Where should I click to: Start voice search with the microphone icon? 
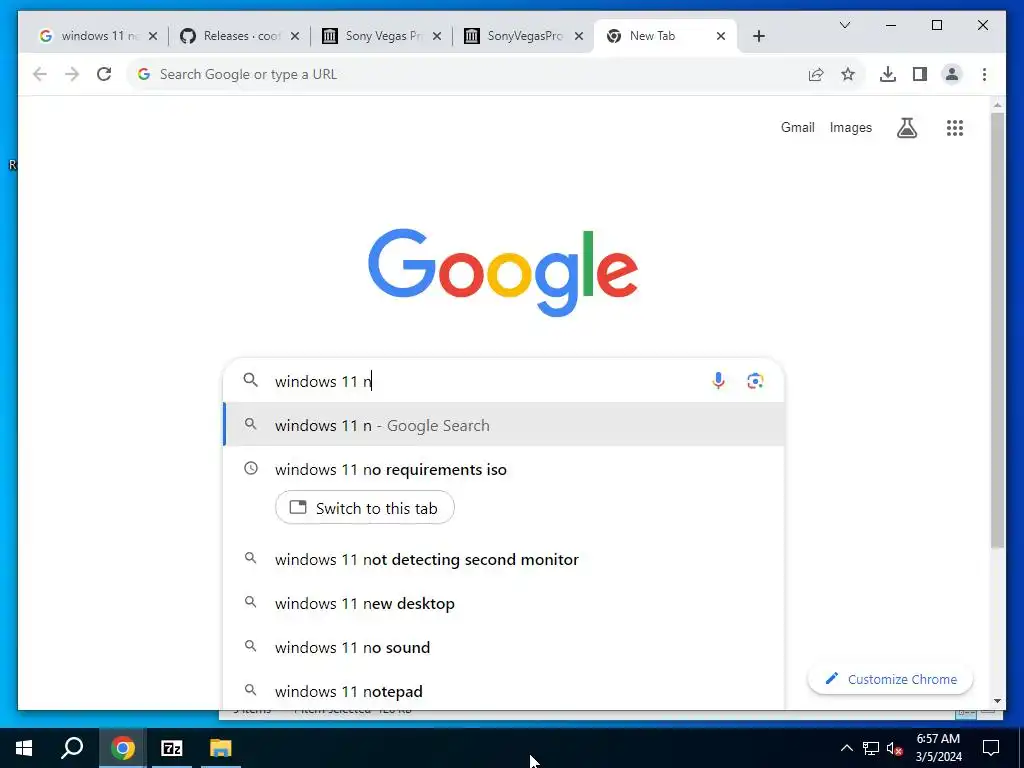point(718,381)
